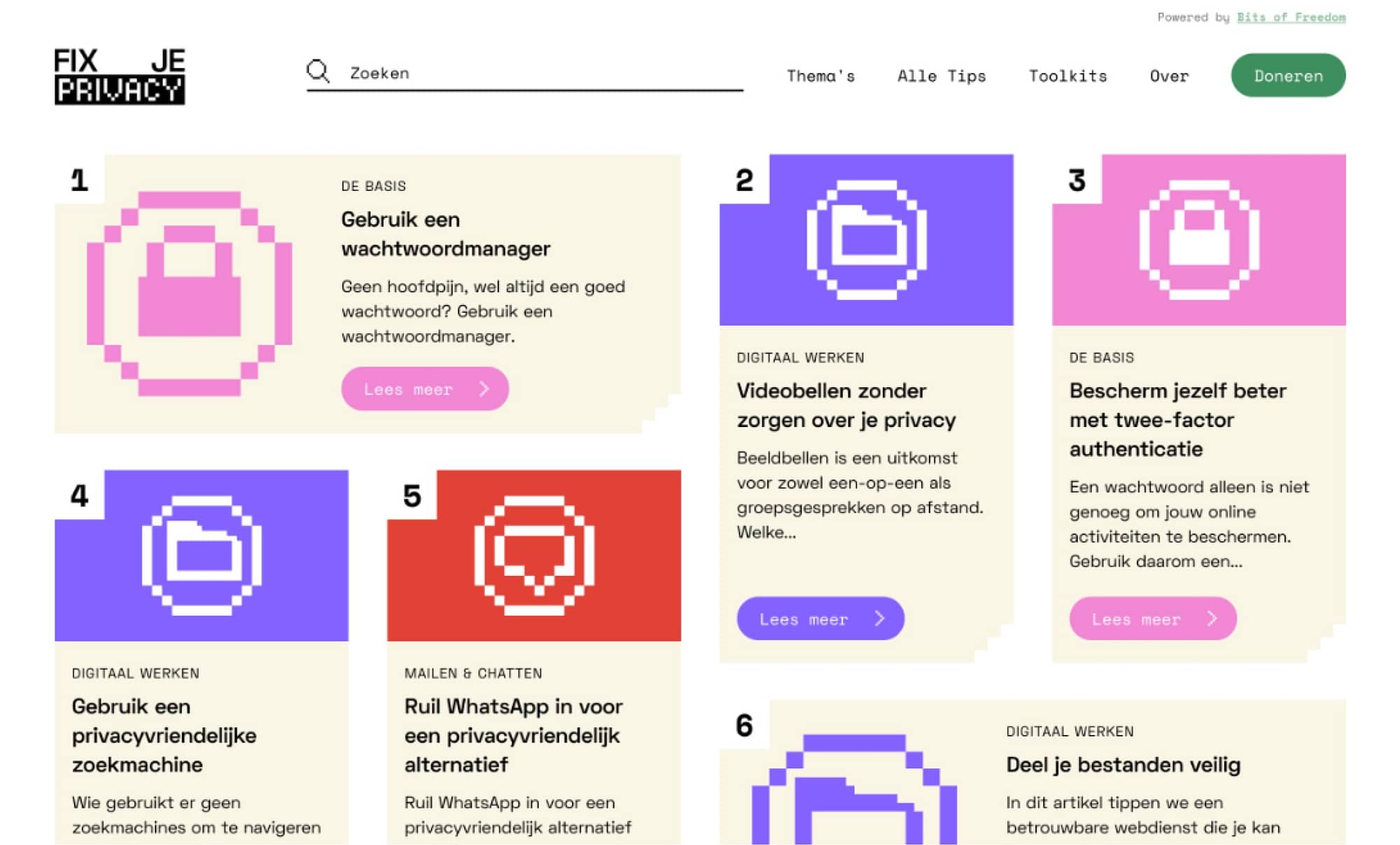1400x845 pixels.
Task: Click the purple folder icon on card 6
Action: point(854,790)
